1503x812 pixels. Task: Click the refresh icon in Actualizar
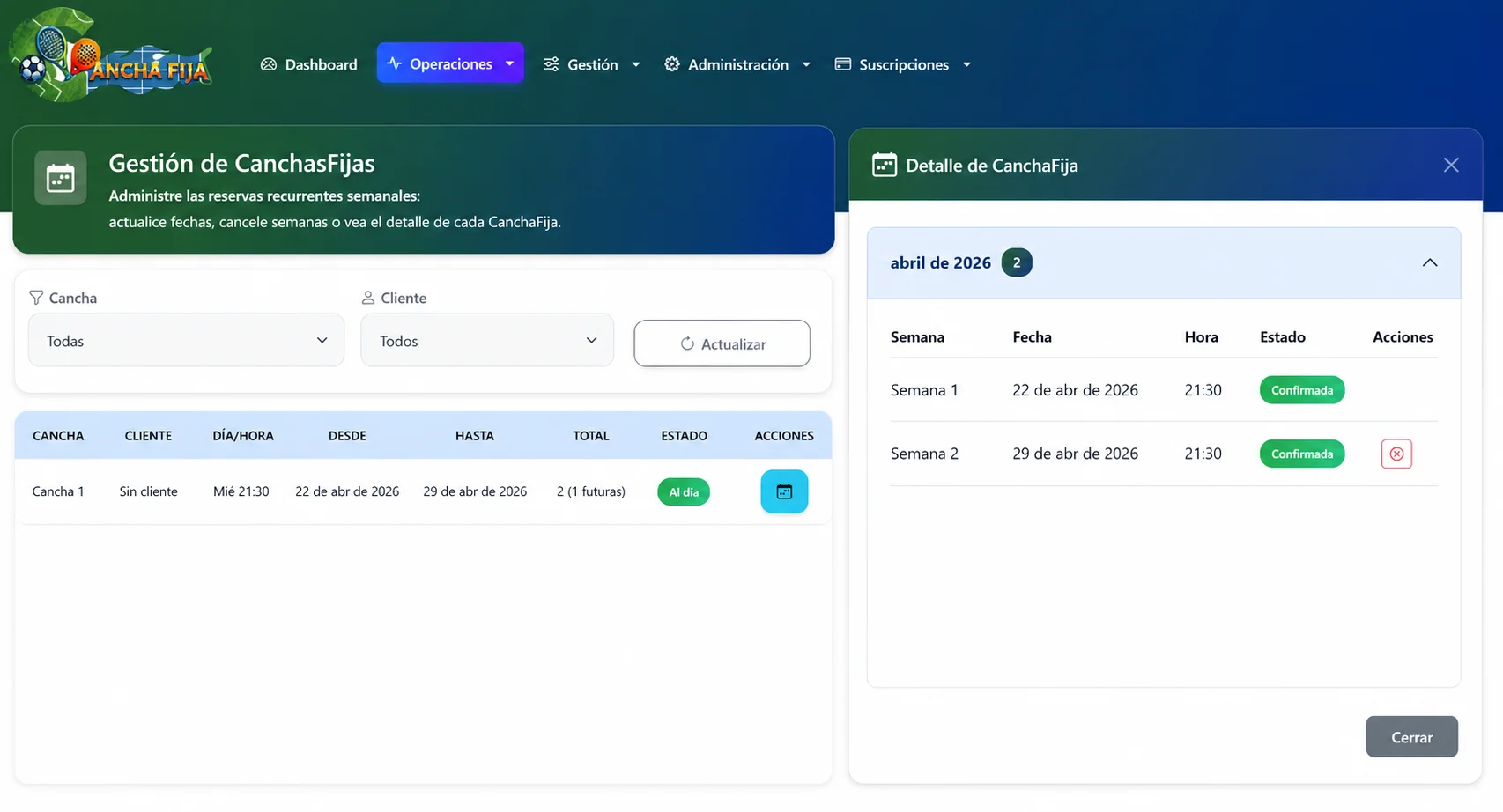click(687, 343)
